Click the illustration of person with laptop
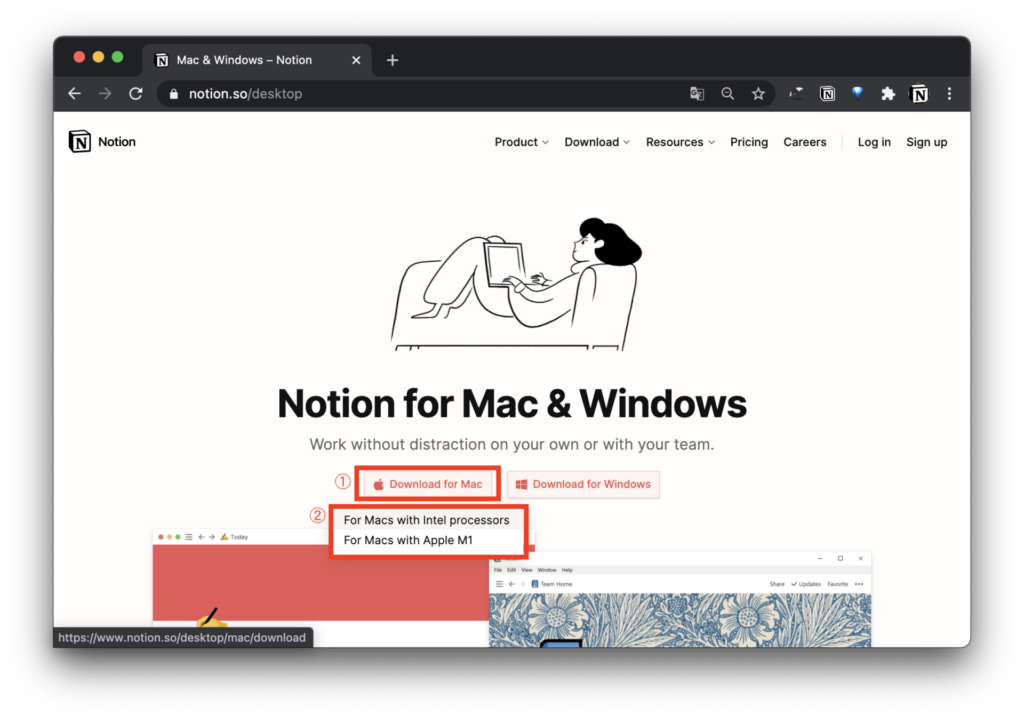Image resolution: width=1024 pixels, height=718 pixels. tap(516, 284)
